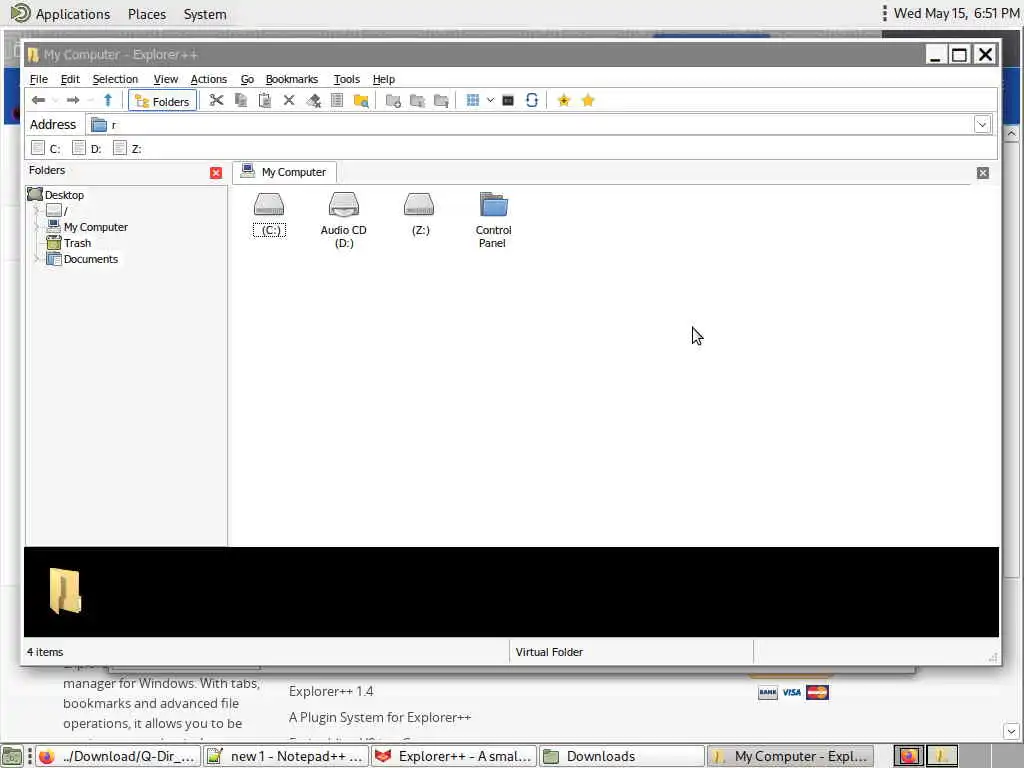Select the My Computer tab

[x=284, y=172]
